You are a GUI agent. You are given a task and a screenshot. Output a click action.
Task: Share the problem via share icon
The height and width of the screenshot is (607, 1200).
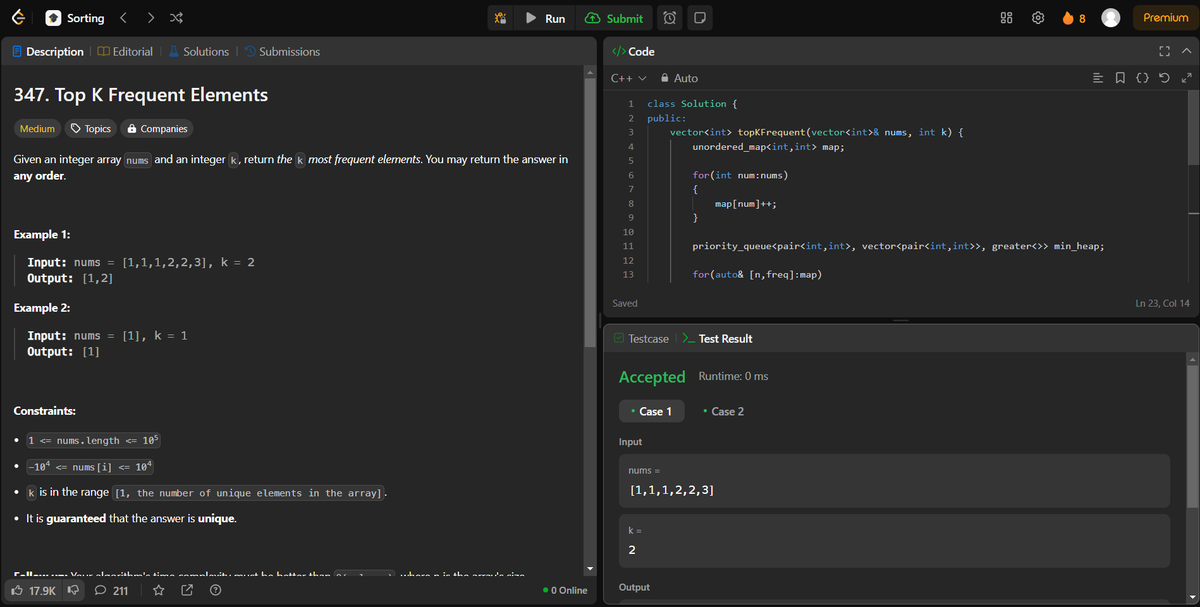tap(185, 590)
